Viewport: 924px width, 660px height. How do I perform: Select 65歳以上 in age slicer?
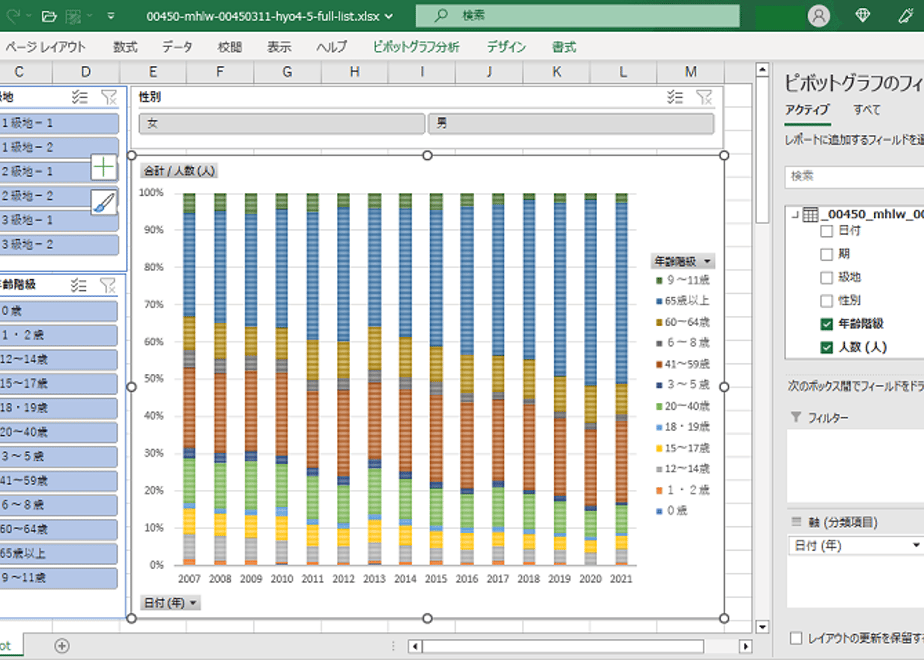[x=58, y=554]
